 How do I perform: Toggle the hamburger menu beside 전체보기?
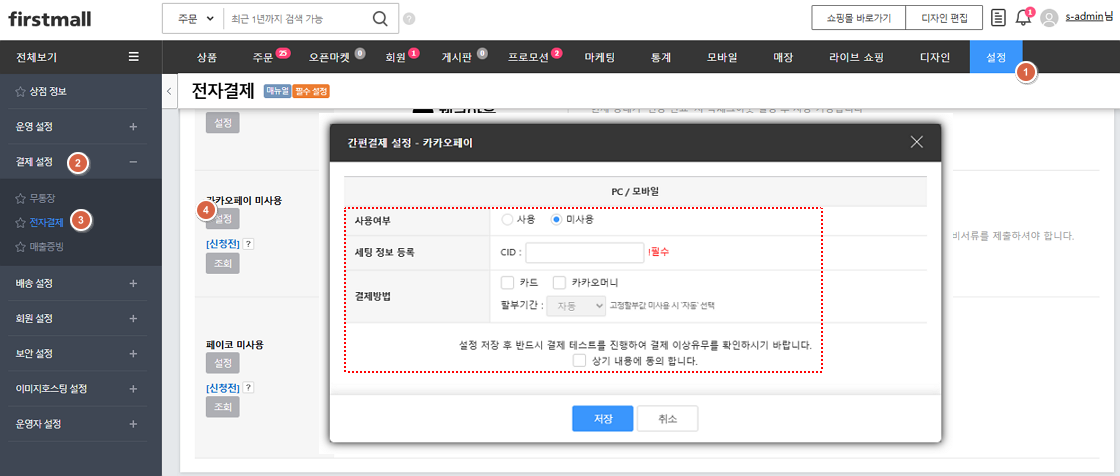134,56
